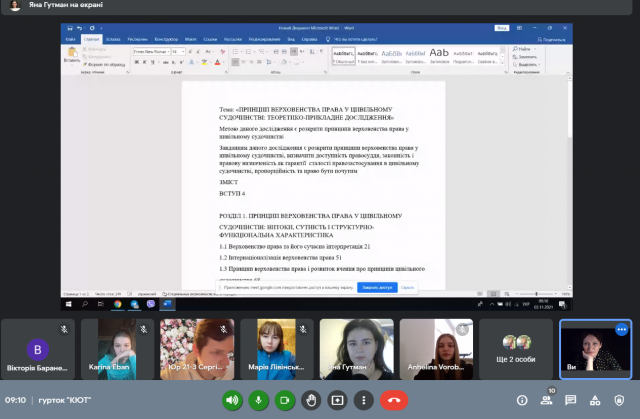The width and height of the screenshot is (640, 419).
Task: Open the meeting details info icon
Action: pos(521,400)
